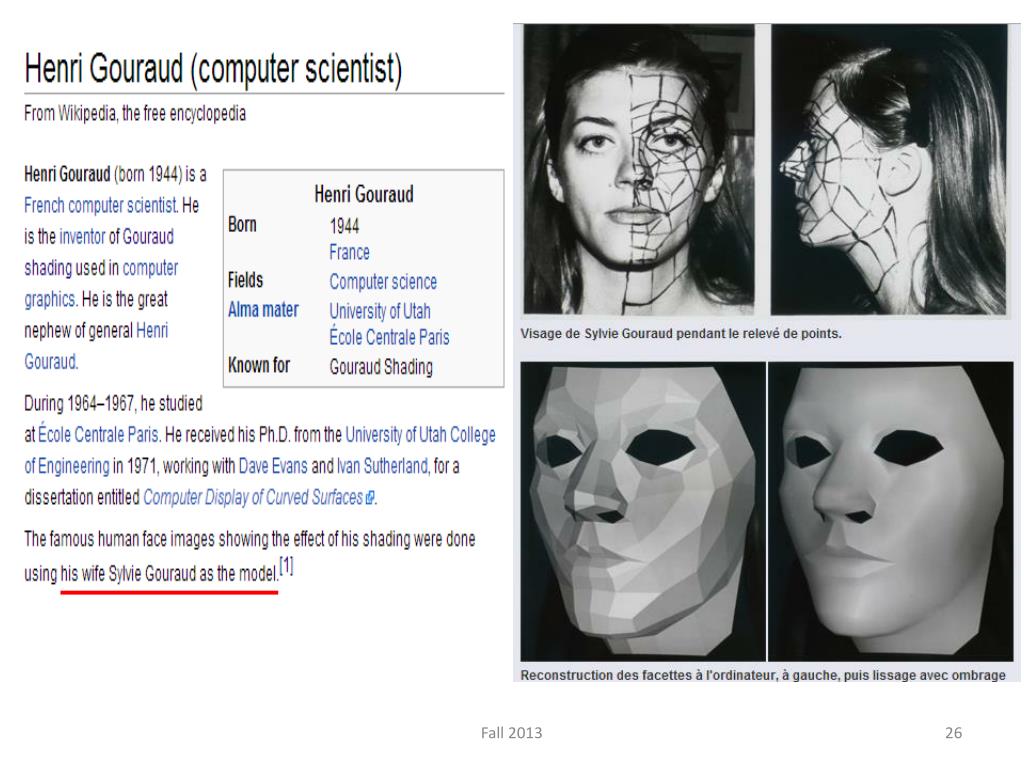The height and width of the screenshot is (768, 1024).
Task: Click caption 'Visage de Sylvie Gouraud pendant le relevé'
Action: [x=681, y=334]
